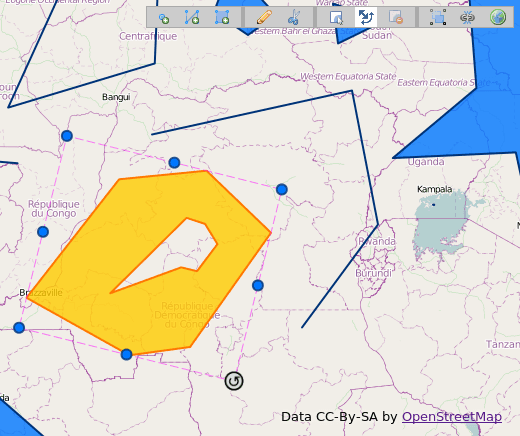520x436 pixels.
Task: Click the République Démocratique du Congo label
Action: pos(187,315)
